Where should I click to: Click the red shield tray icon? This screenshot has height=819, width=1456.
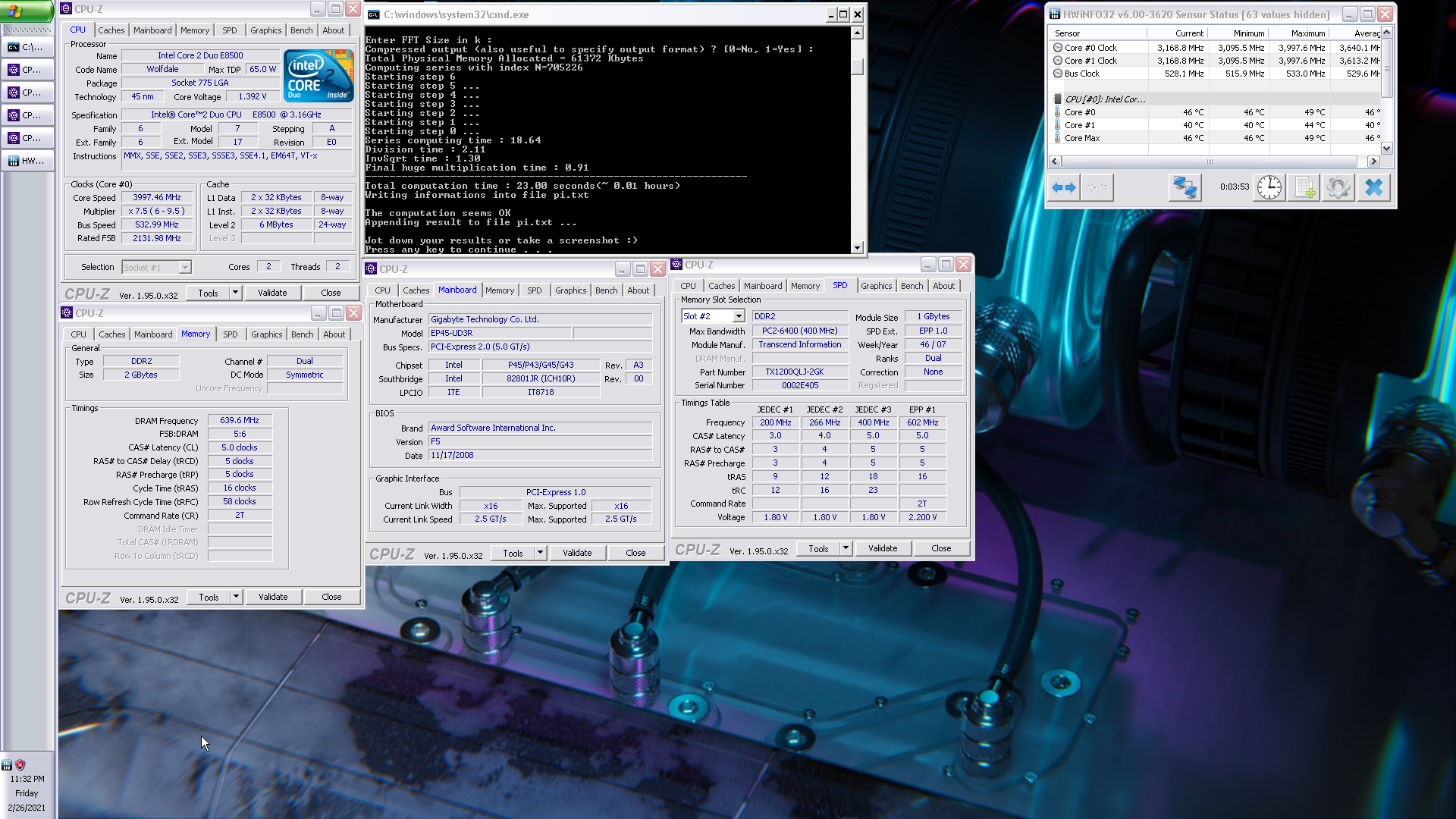point(20,765)
